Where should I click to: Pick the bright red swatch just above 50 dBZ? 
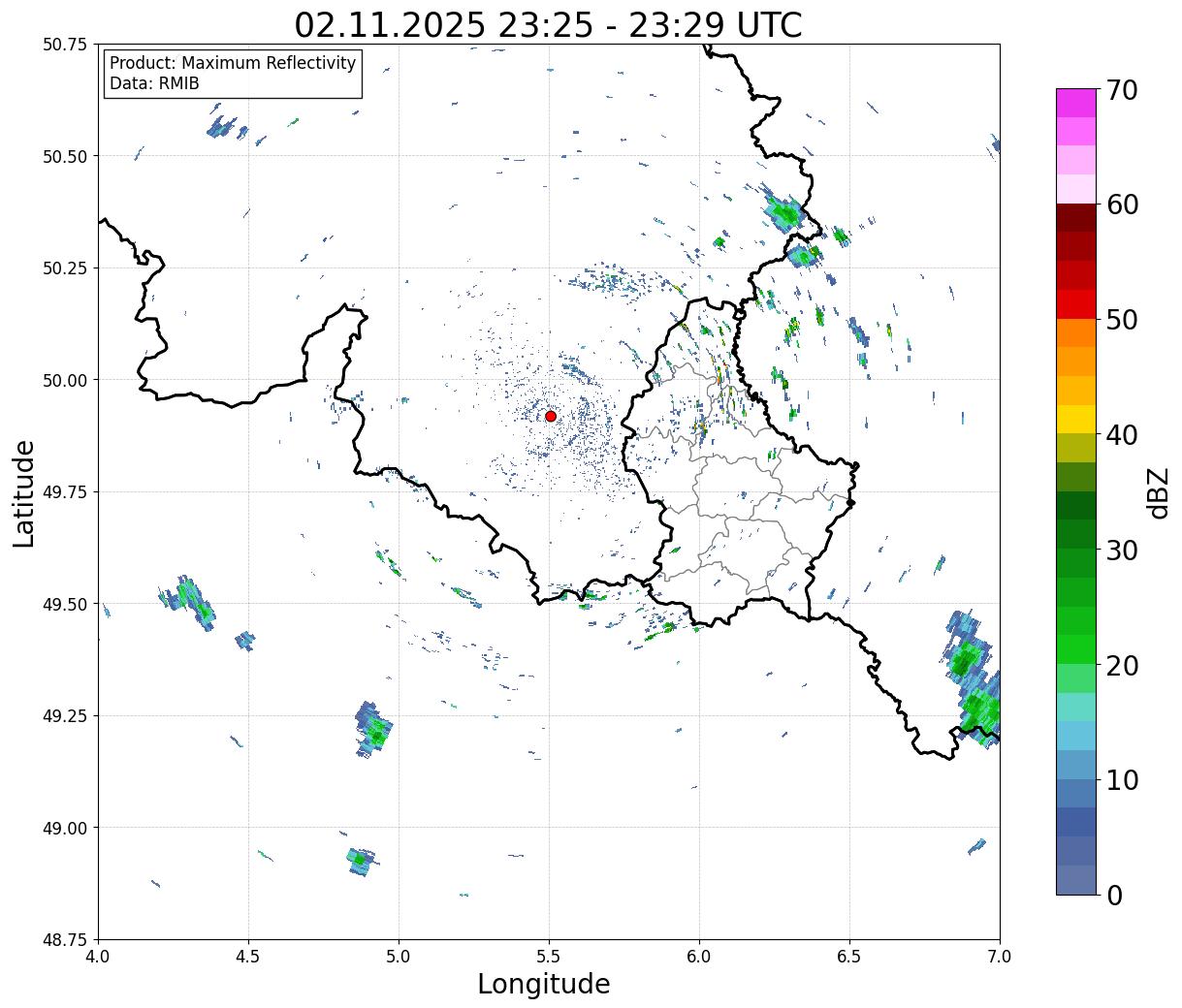[1076, 304]
